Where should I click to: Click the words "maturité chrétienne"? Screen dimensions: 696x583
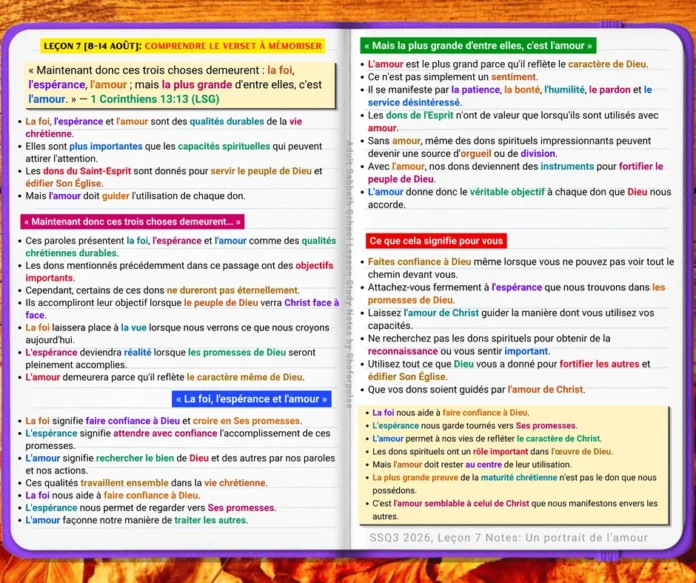pyautogui.click(x=518, y=478)
